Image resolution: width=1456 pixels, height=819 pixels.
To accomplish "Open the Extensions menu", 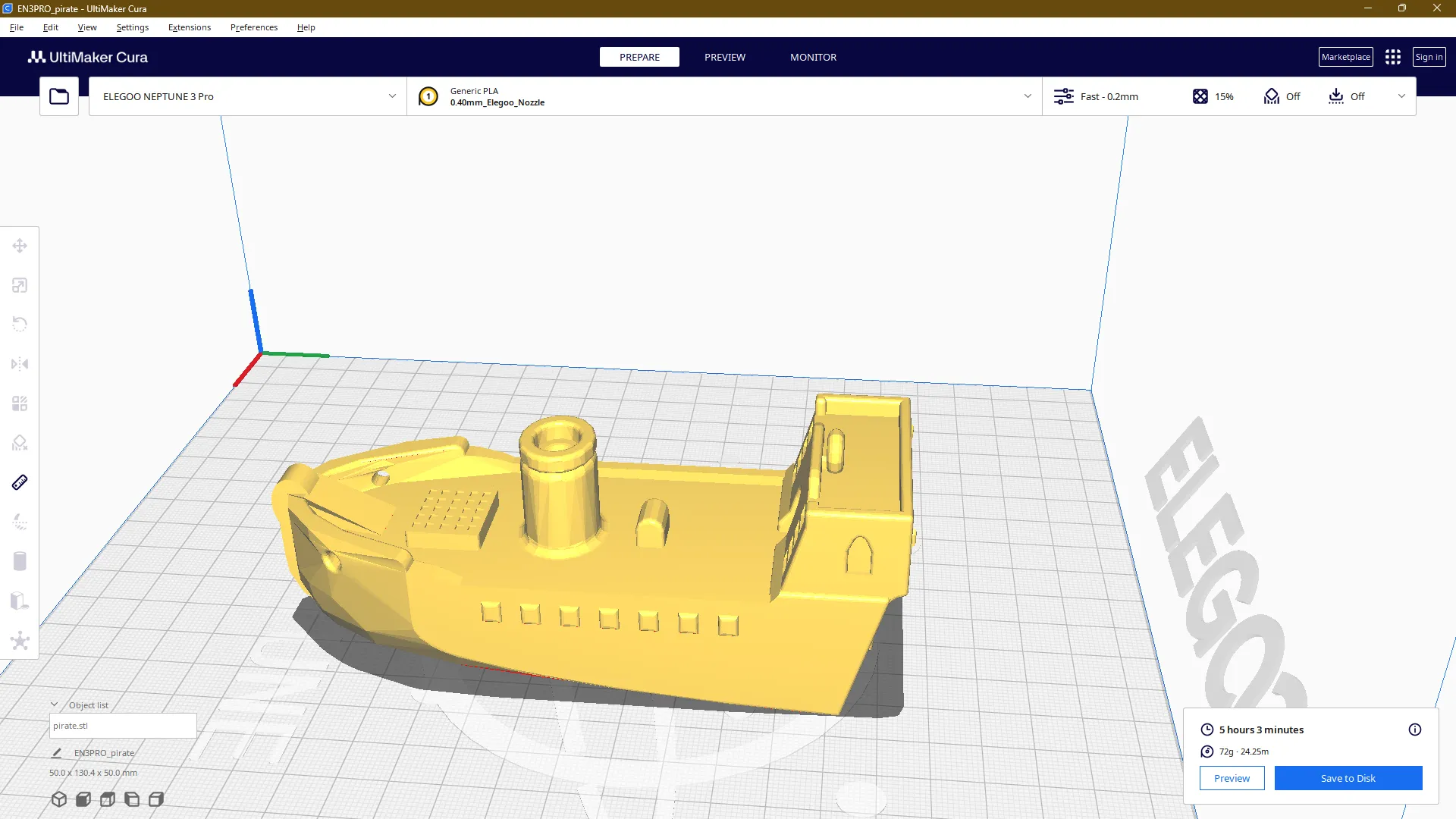I will coord(190,27).
